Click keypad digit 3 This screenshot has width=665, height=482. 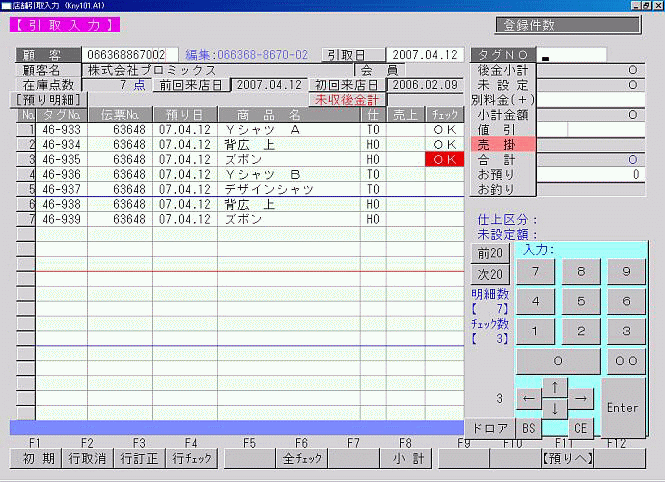tap(626, 331)
